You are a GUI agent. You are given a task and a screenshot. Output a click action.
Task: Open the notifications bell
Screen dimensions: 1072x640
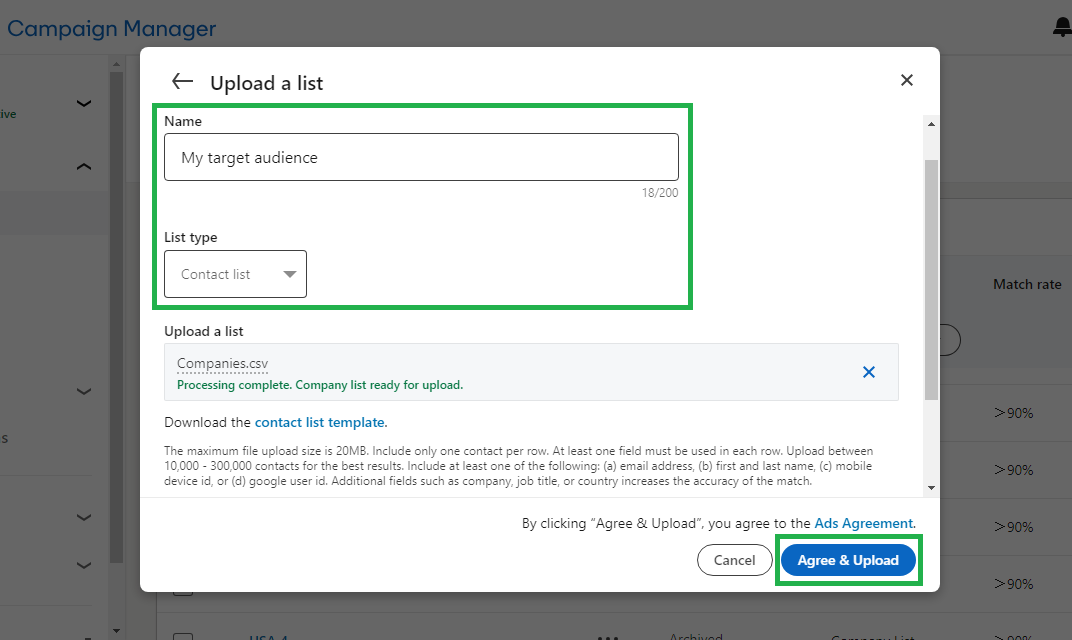pos(1062,28)
